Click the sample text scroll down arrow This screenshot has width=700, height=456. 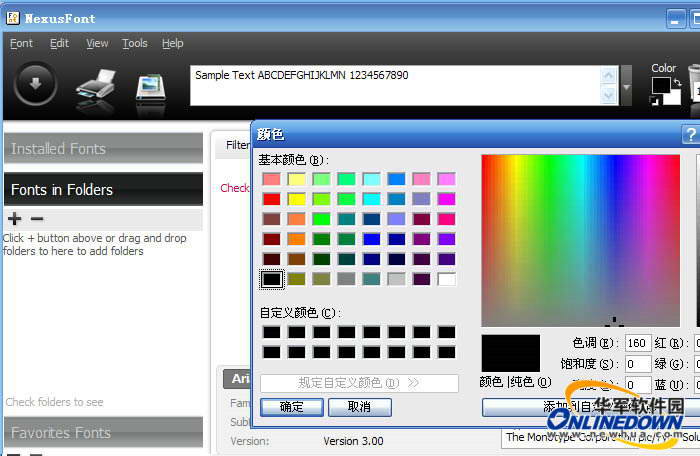coord(608,95)
